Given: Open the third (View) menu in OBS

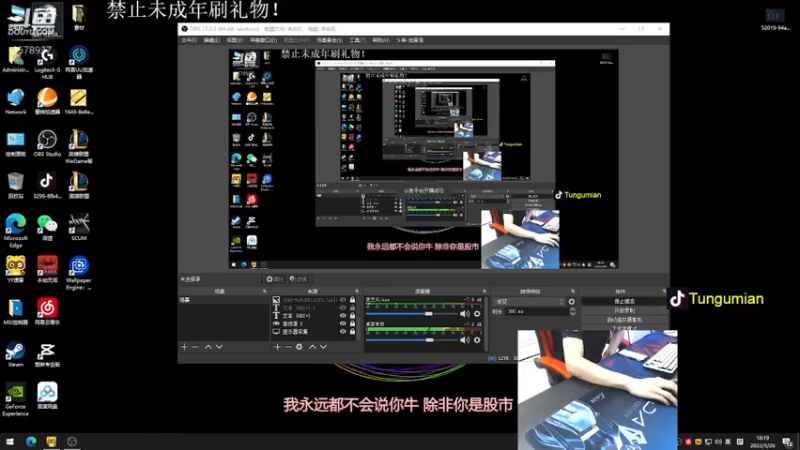Looking at the screenshot, I should (234, 40).
